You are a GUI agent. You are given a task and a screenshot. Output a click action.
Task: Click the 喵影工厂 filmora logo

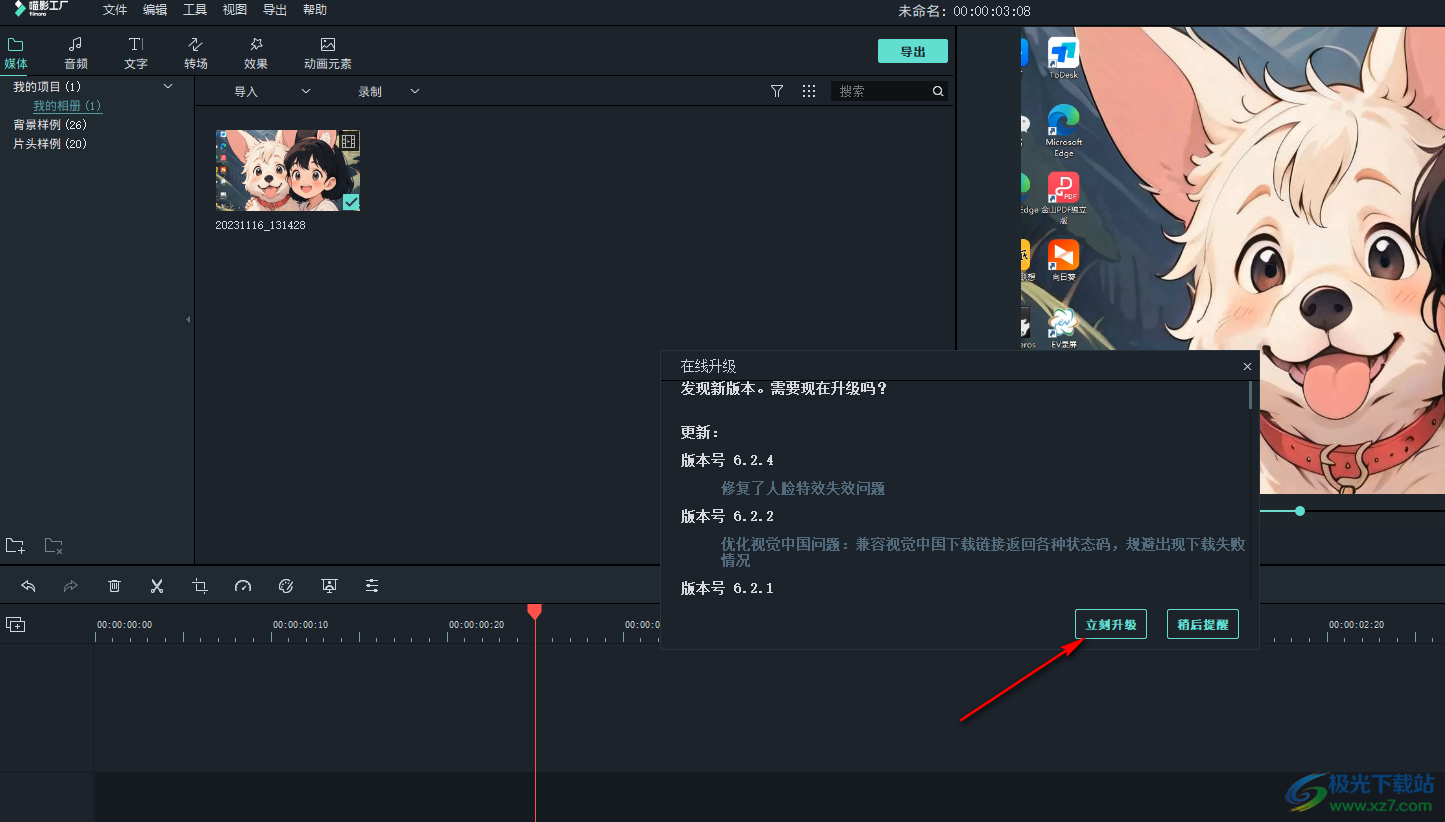click(41, 9)
